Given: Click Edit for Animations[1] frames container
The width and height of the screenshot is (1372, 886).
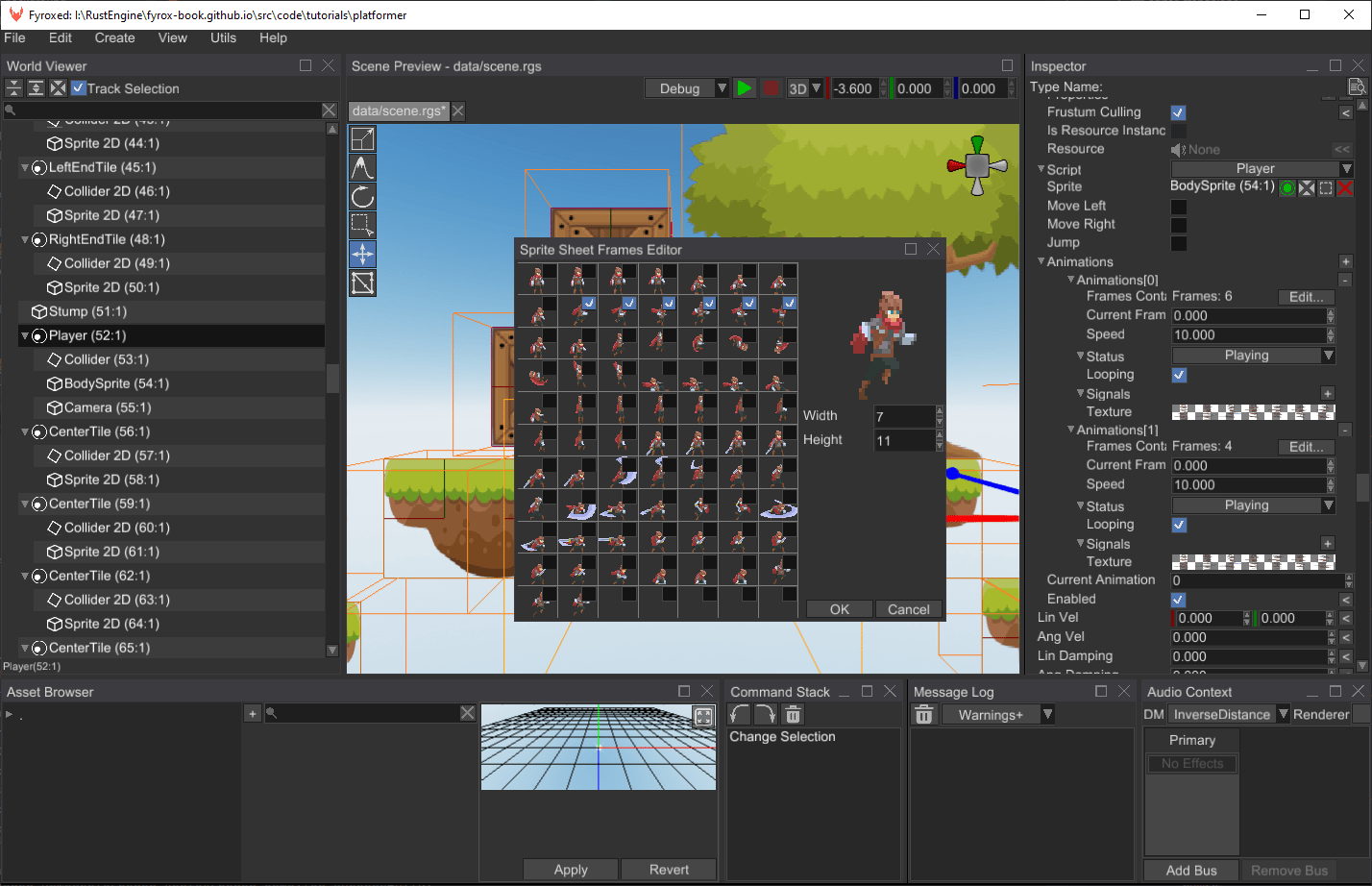Looking at the screenshot, I should [1307, 447].
